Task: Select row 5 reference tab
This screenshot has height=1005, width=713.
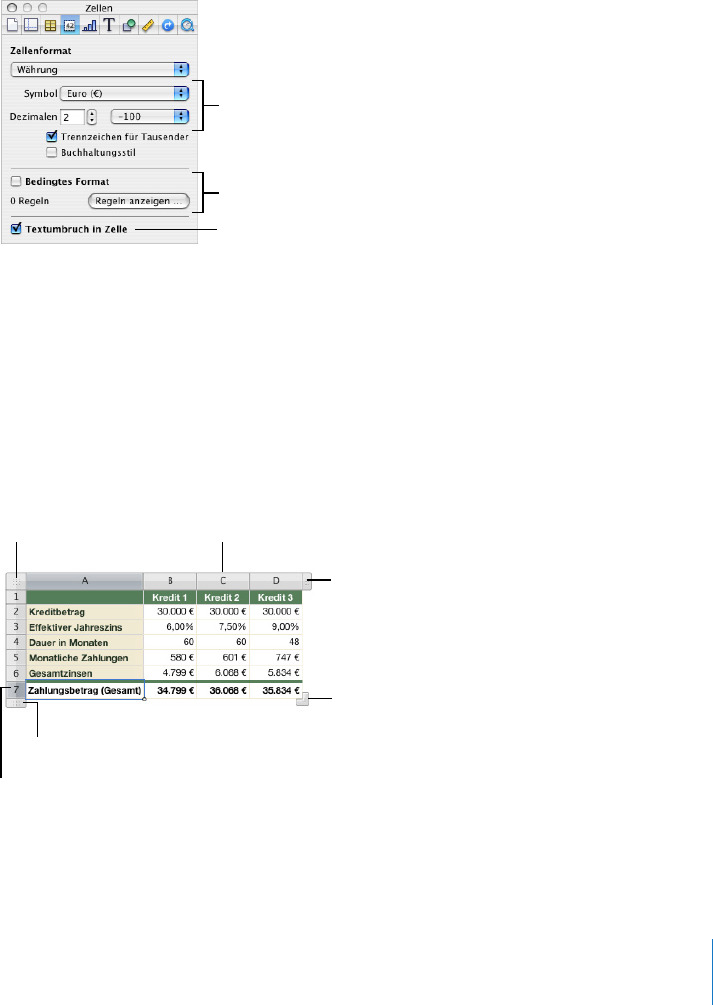Action: pyautogui.click(x=16, y=658)
